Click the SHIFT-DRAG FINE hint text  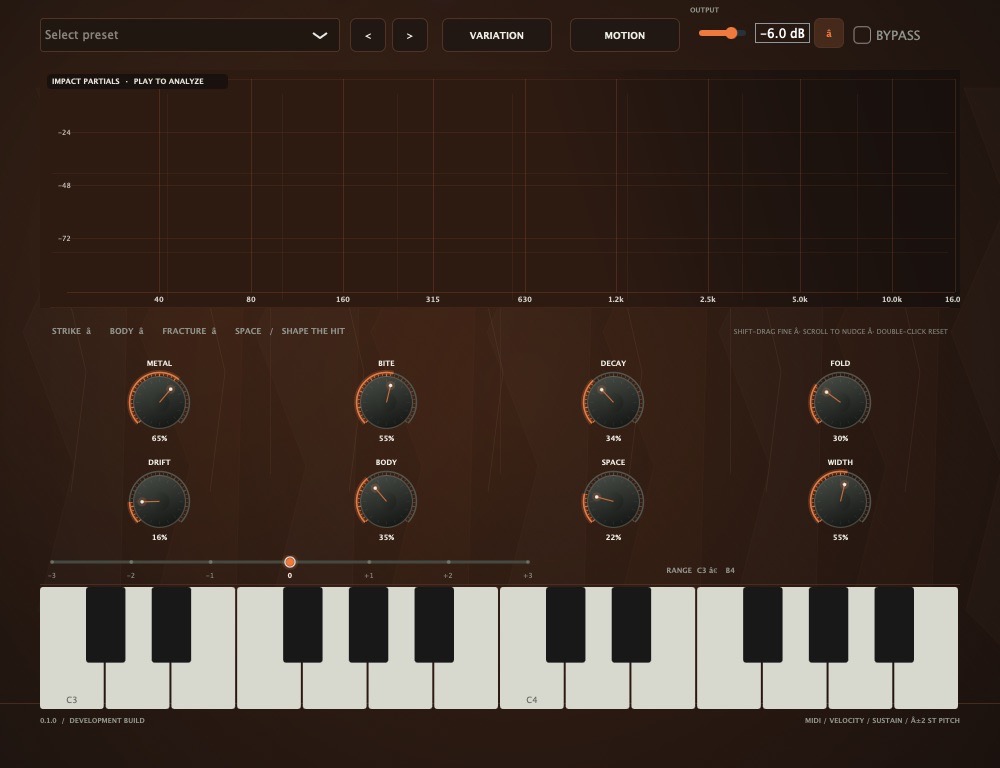pyautogui.click(x=841, y=331)
